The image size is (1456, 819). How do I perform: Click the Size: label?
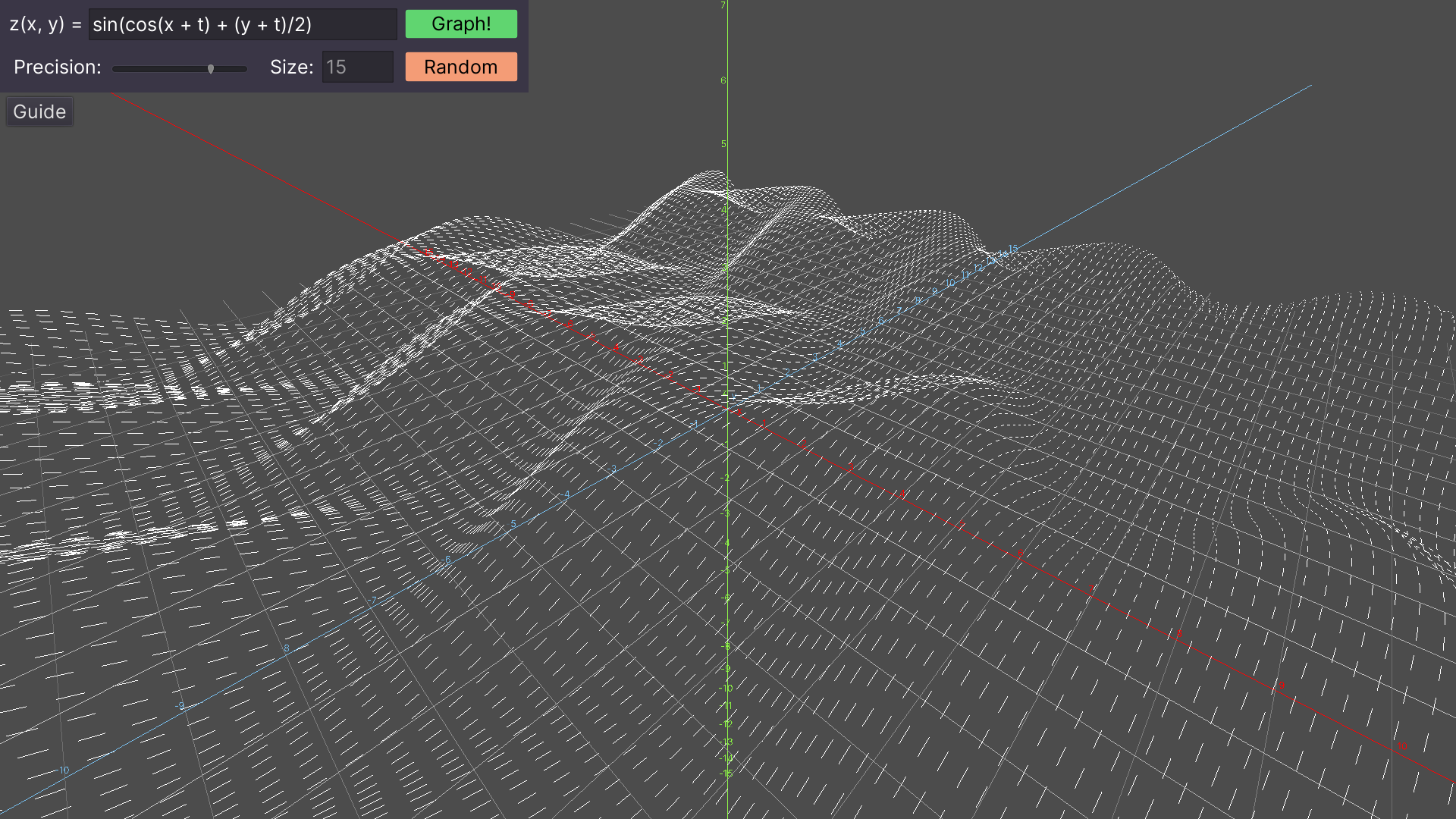coord(292,67)
